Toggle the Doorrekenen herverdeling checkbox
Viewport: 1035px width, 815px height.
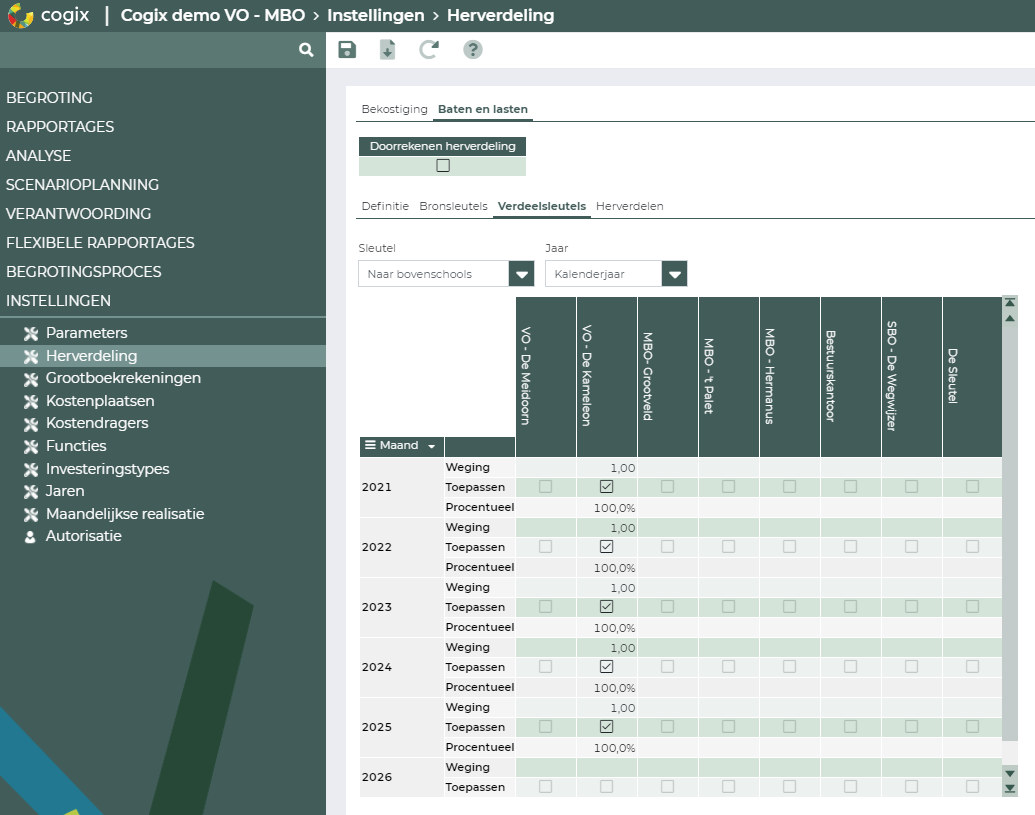tap(443, 166)
